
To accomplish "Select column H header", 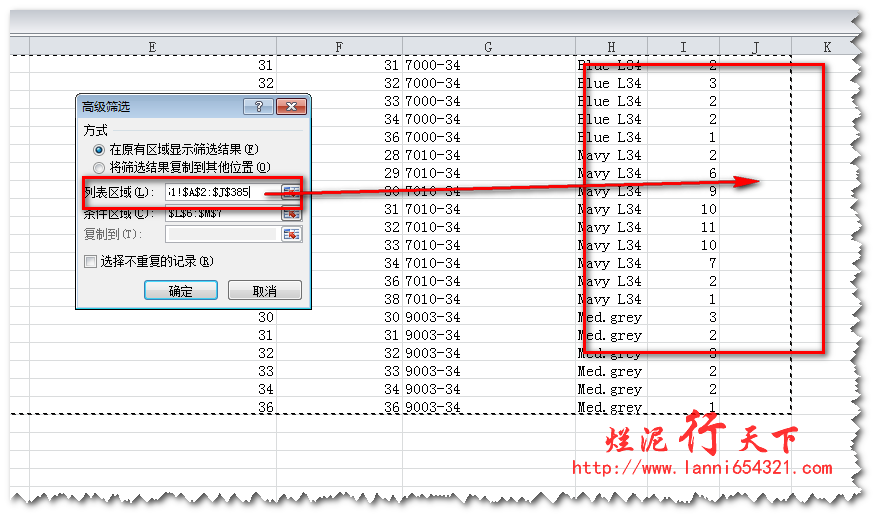I will point(611,47).
